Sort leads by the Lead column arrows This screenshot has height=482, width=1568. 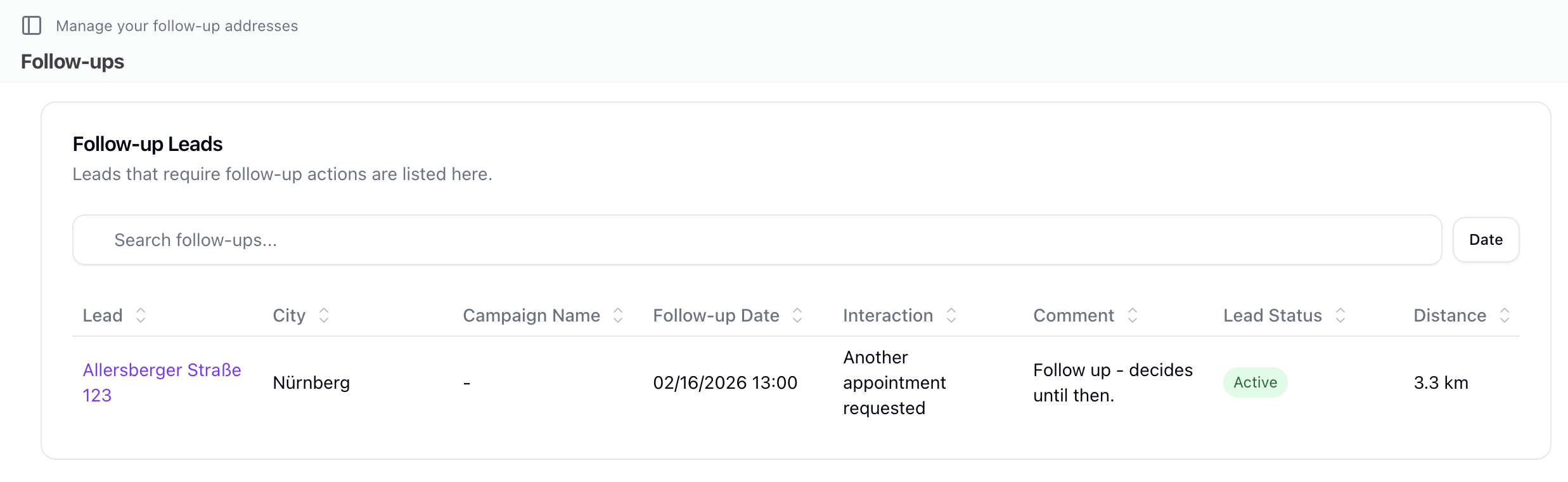141,315
